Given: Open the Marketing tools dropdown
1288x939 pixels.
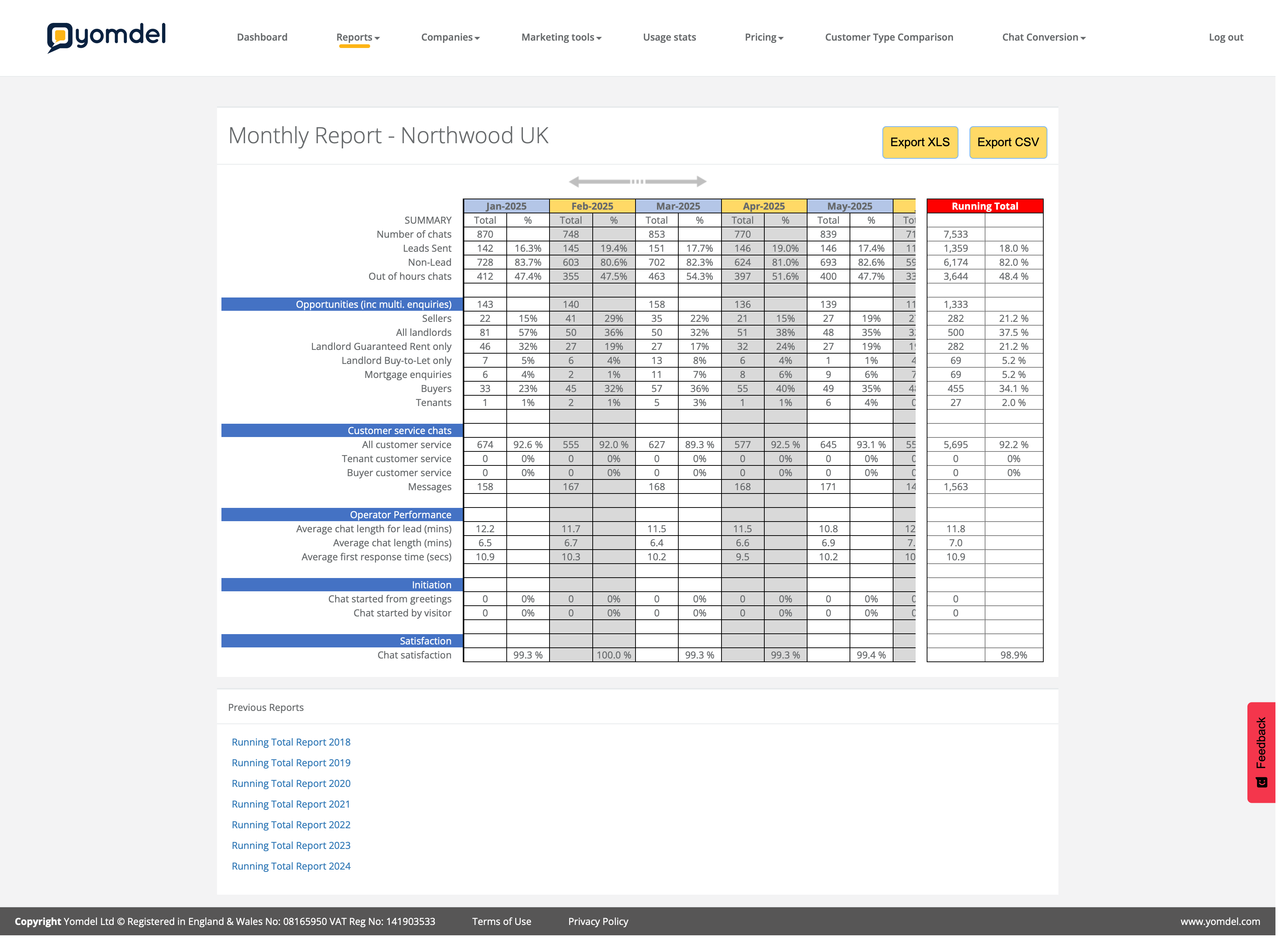Looking at the screenshot, I should [561, 38].
